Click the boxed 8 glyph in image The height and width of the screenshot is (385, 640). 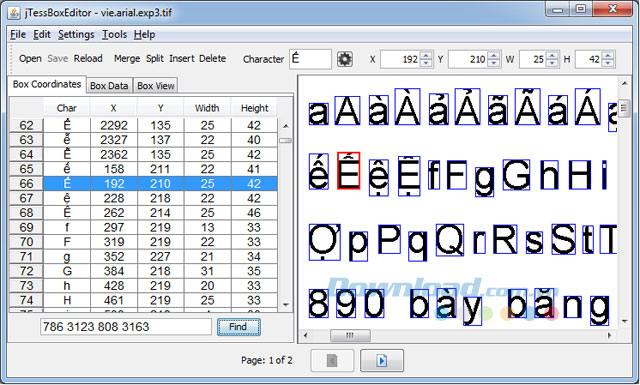pos(319,303)
